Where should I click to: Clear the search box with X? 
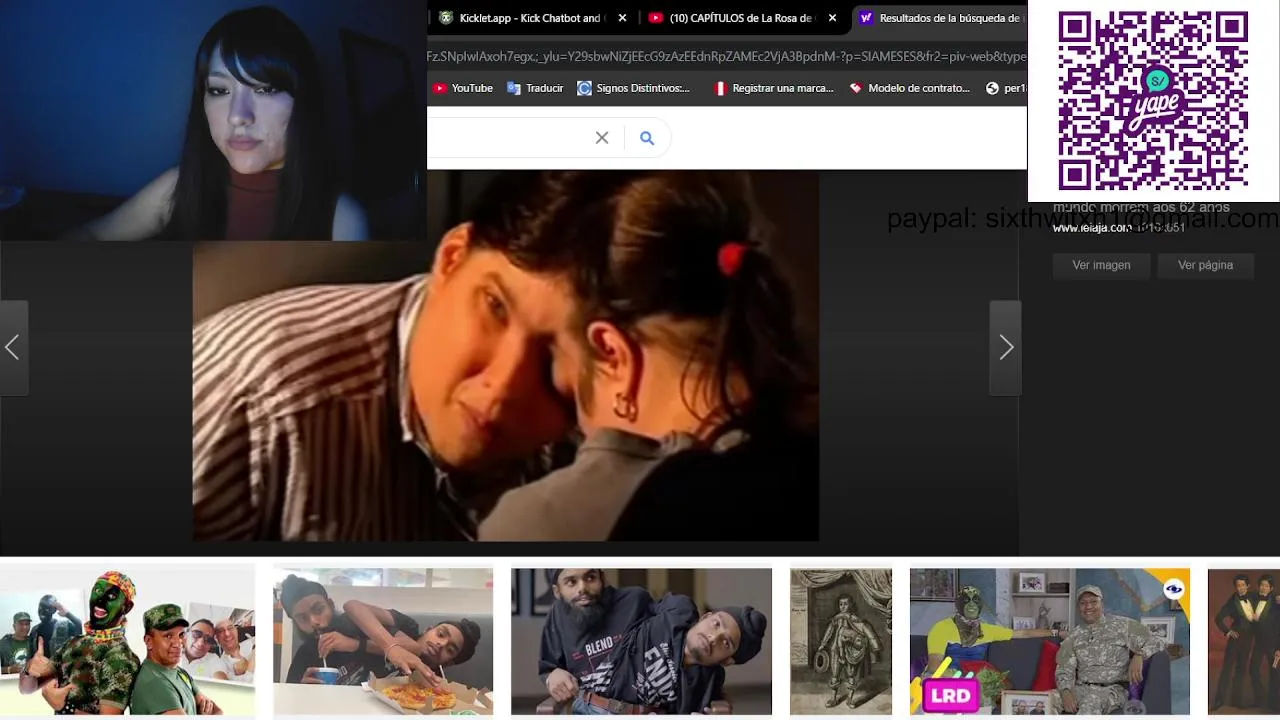pos(602,138)
